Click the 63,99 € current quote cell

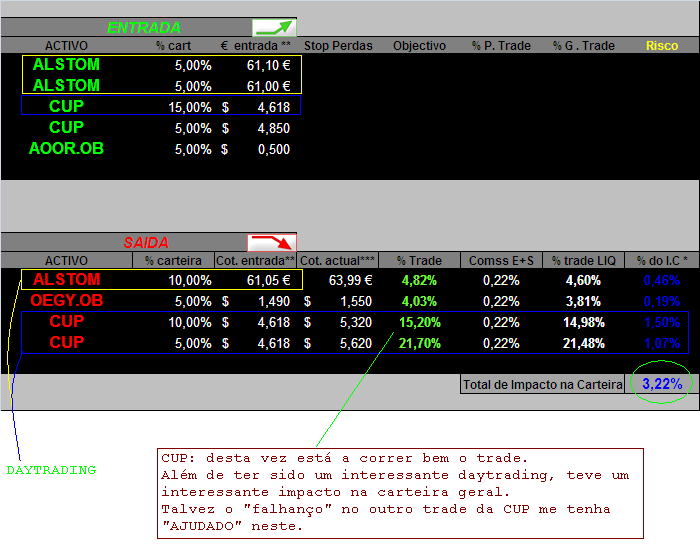click(350, 280)
